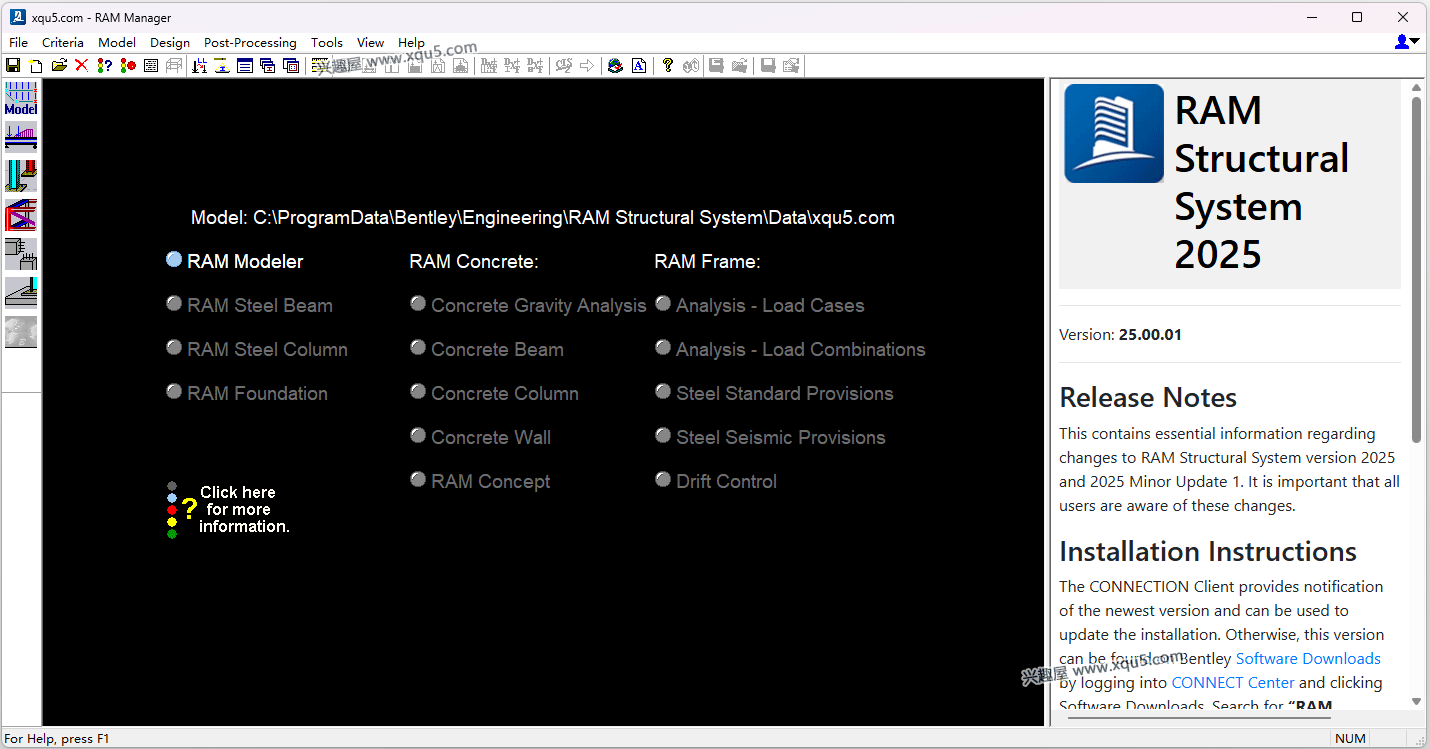1430x749 pixels.
Task: Open the Design menu
Action: pos(170,42)
